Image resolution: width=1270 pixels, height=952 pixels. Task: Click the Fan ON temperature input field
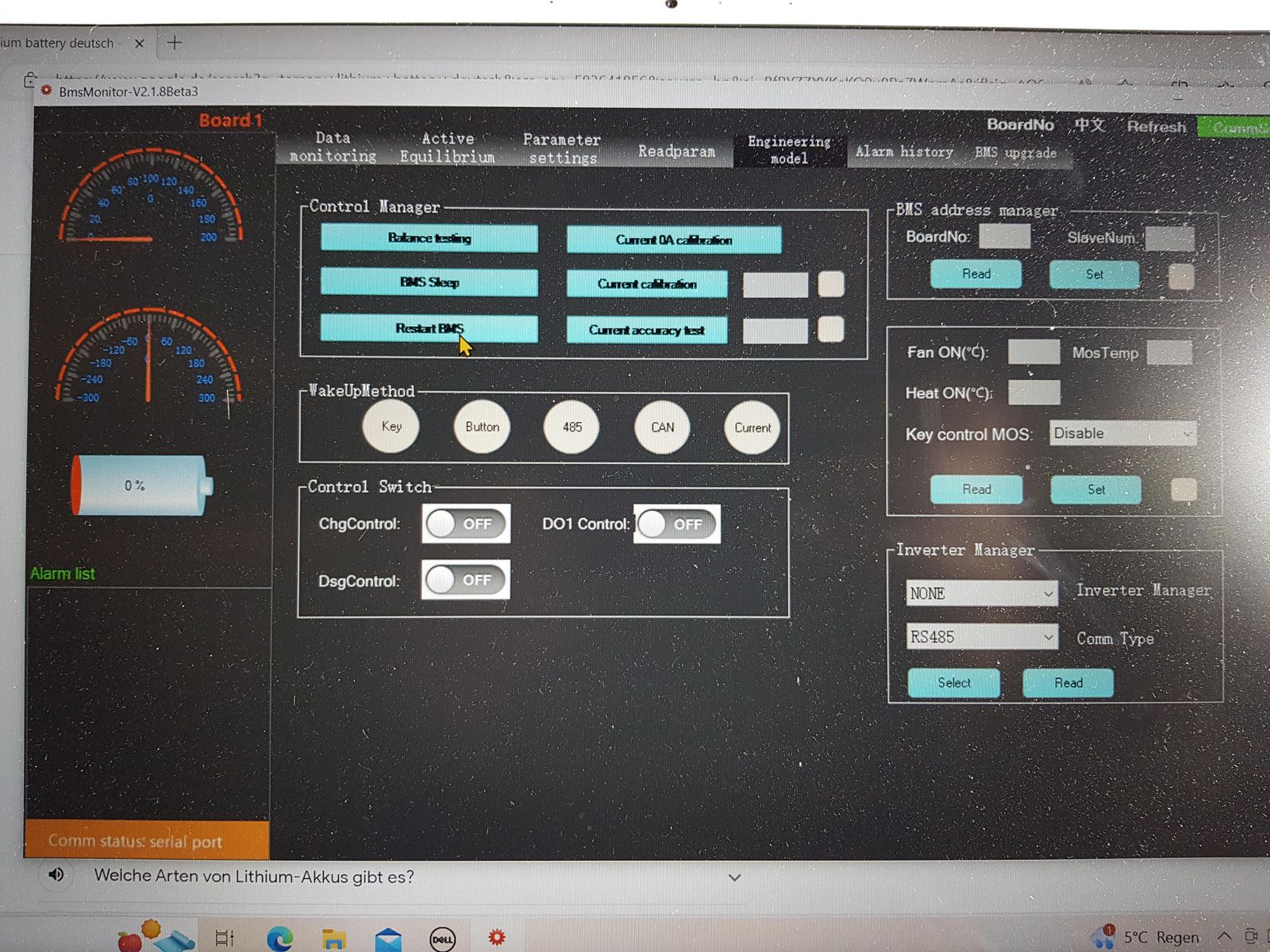click(1033, 352)
